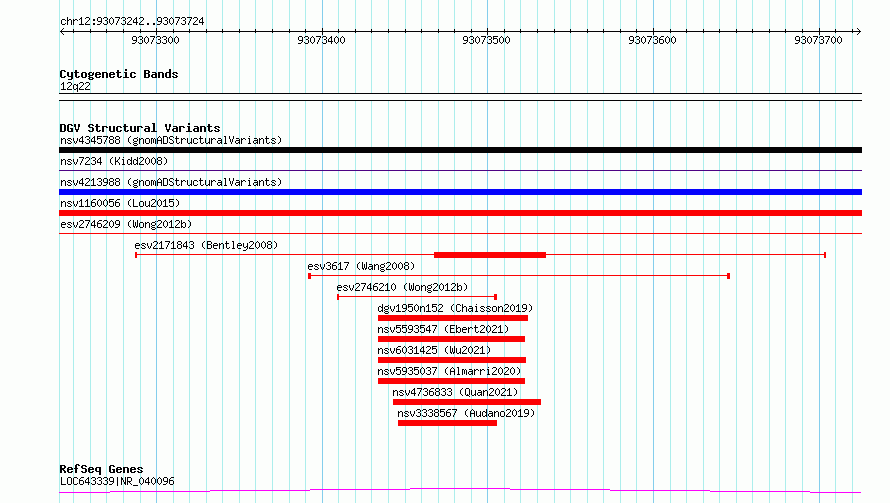
Task: Open esv3617 (Wang2008) label
Action: 361,266
